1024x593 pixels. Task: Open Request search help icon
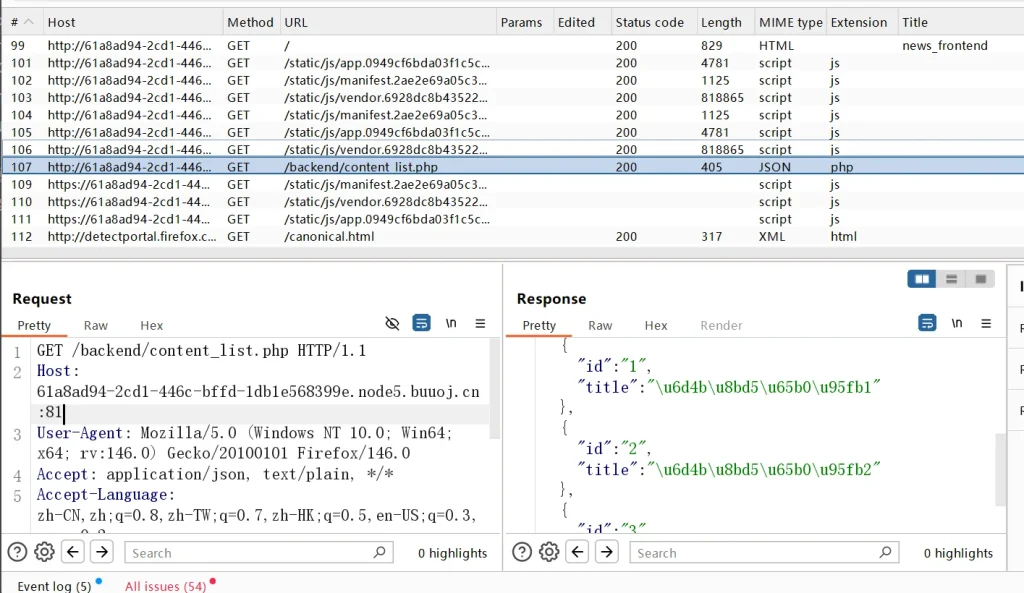(x=17, y=552)
